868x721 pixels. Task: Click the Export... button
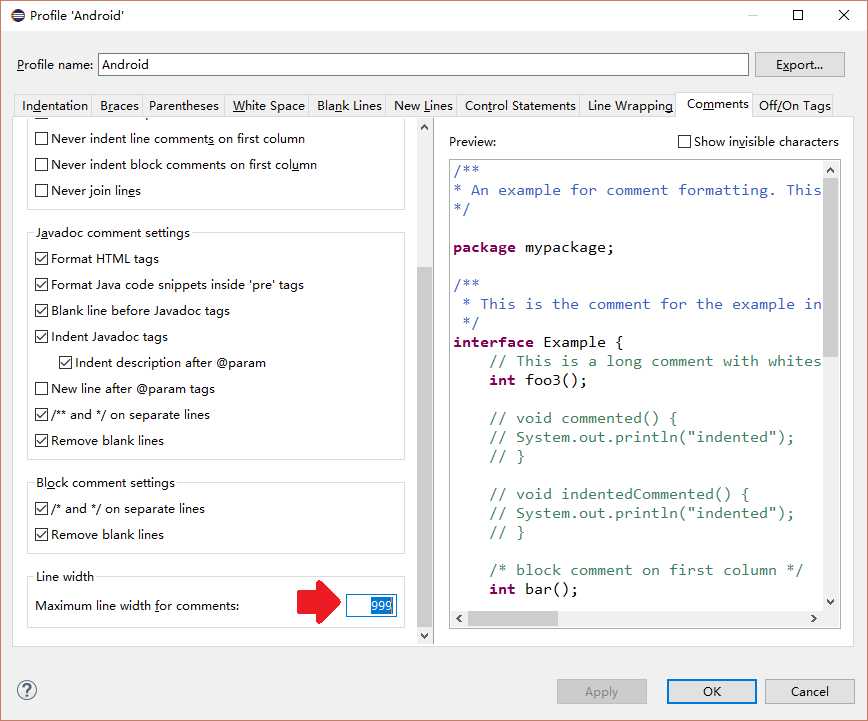pyautogui.click(x=799, y=65)
